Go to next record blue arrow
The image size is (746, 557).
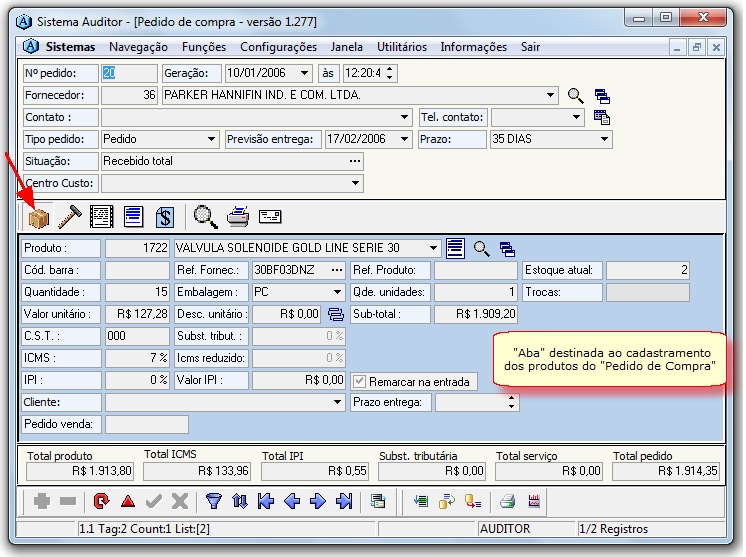tap(317, 501)
